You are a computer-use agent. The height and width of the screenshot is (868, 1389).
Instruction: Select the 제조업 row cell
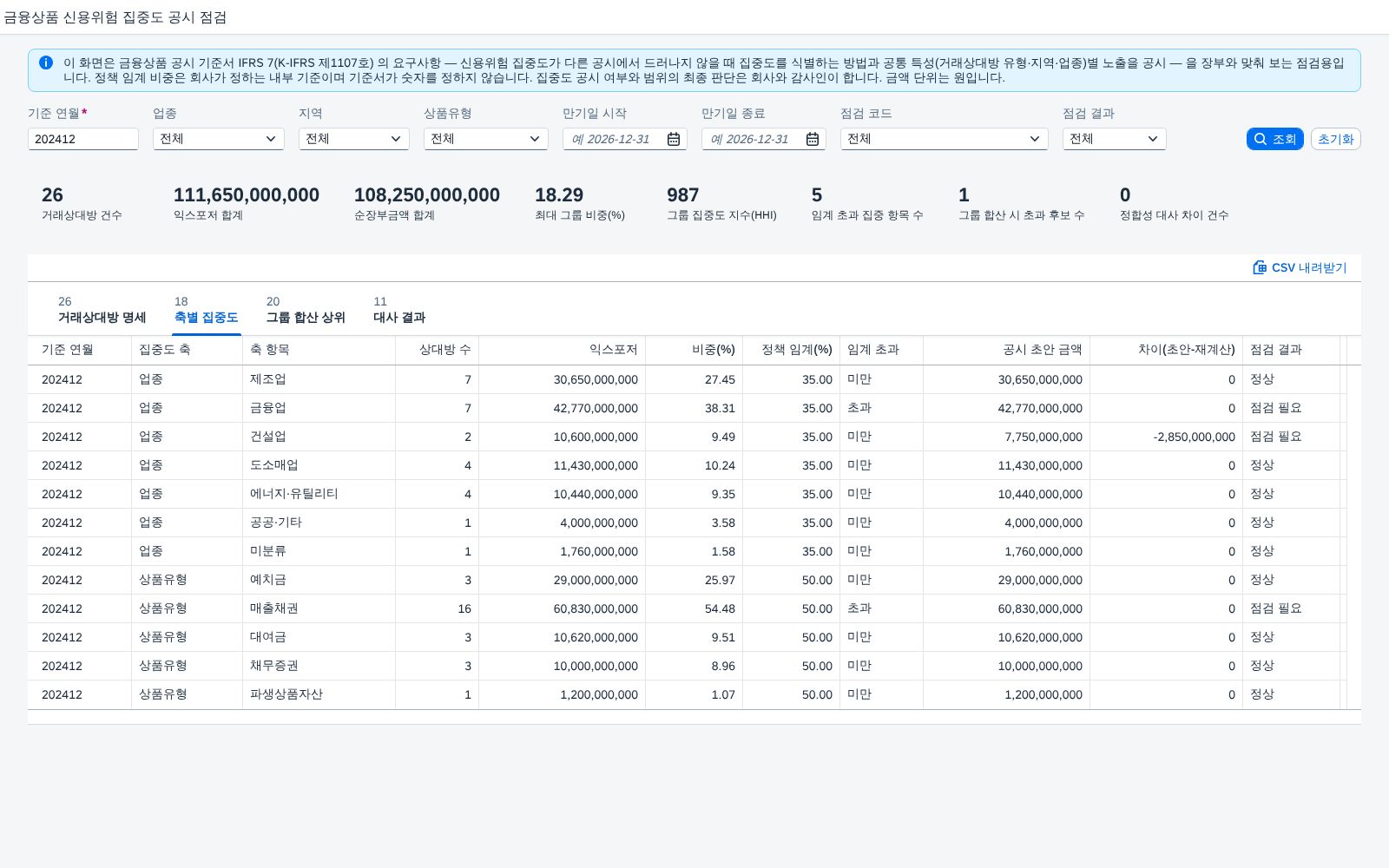point(319,379)
